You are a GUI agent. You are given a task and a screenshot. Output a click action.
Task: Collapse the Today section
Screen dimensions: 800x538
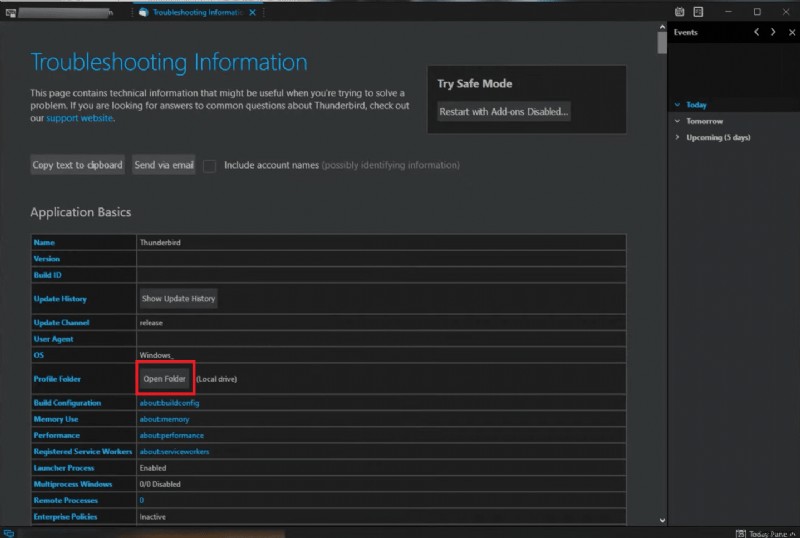coord(678,105)
